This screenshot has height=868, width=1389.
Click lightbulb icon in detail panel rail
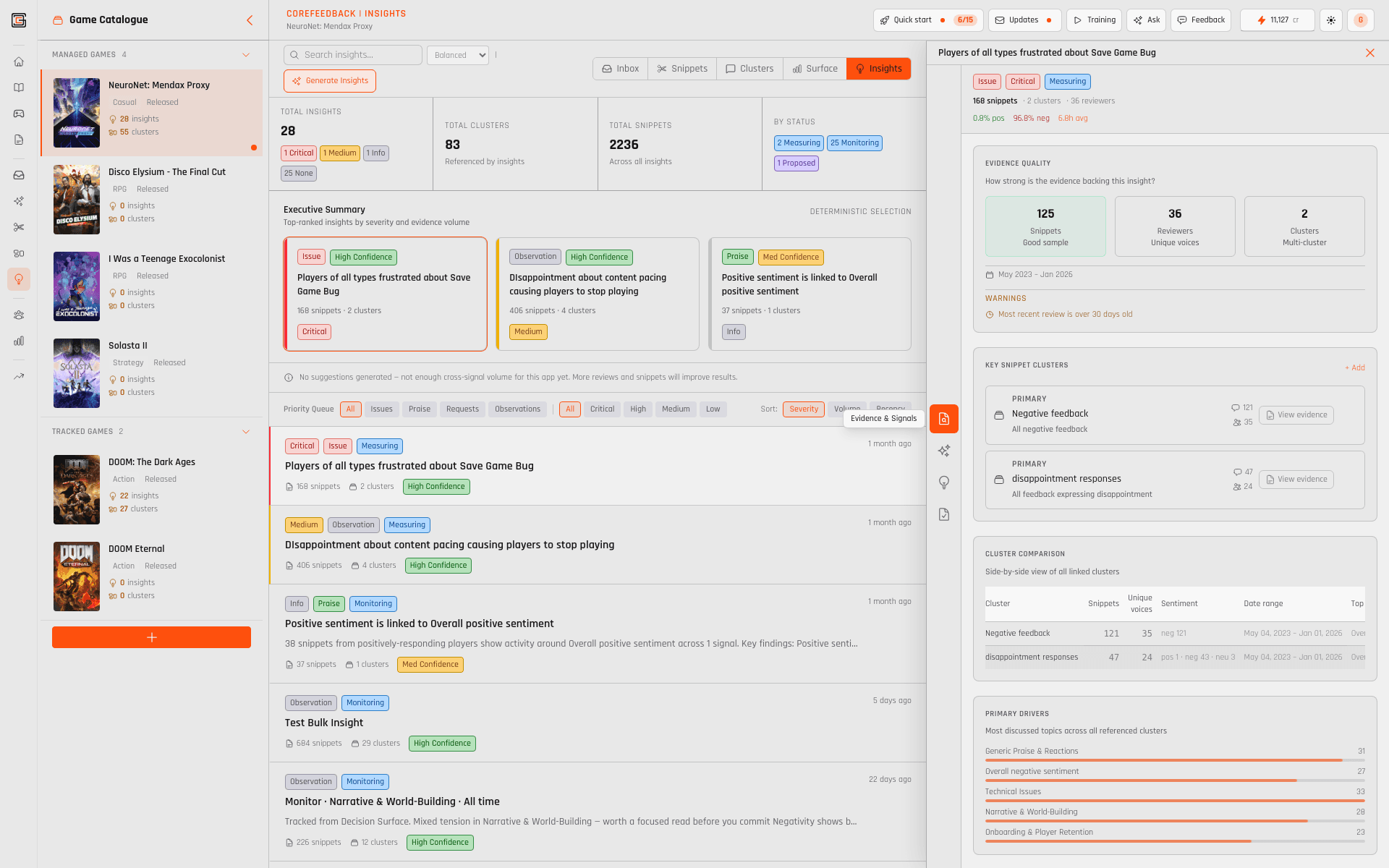tap(944, 482)
